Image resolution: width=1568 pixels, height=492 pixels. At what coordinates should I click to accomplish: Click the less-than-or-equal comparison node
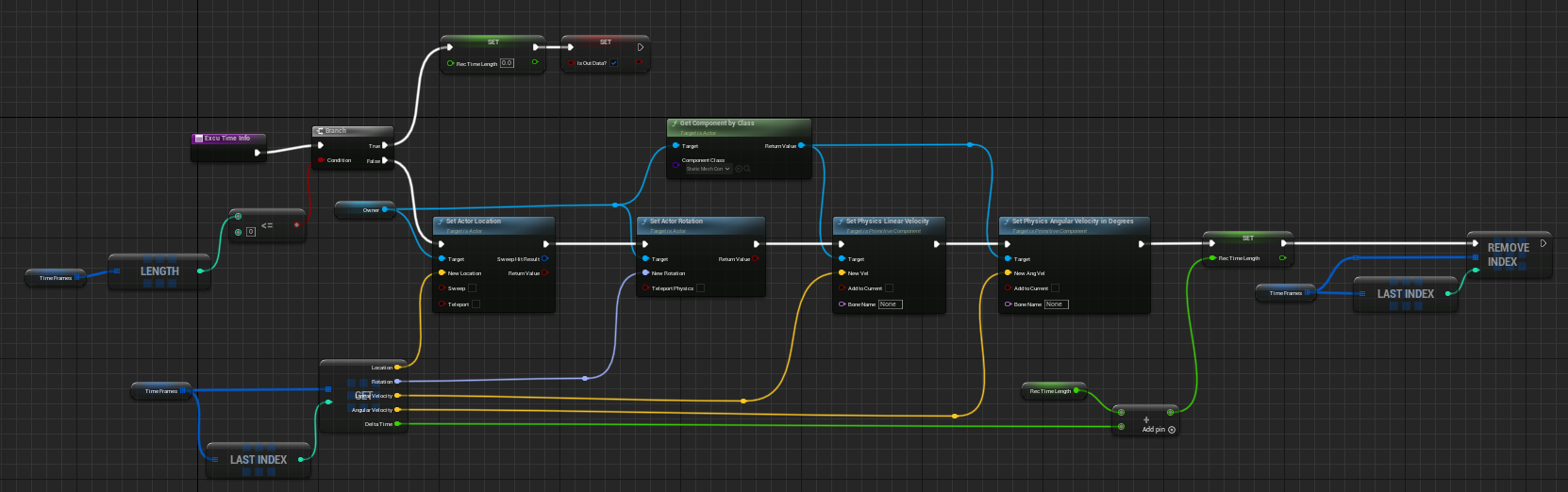268,225
